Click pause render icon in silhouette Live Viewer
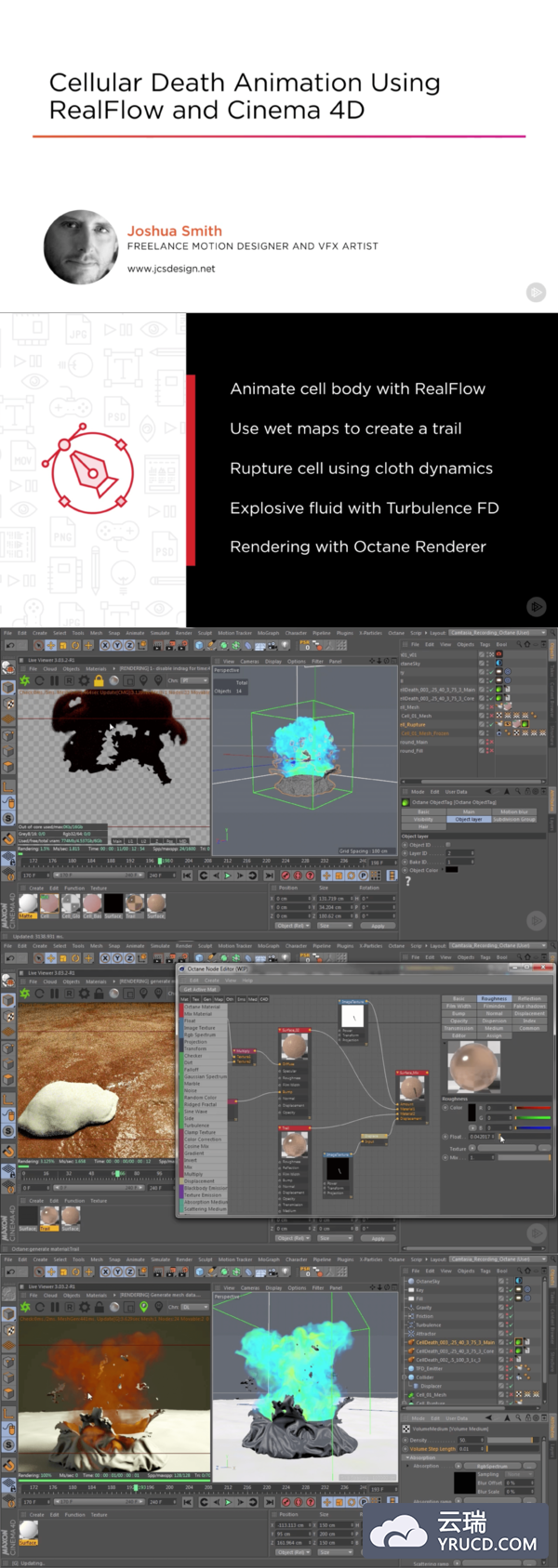The height and width of the screenshot is (1568, 558). coord(54,680)
